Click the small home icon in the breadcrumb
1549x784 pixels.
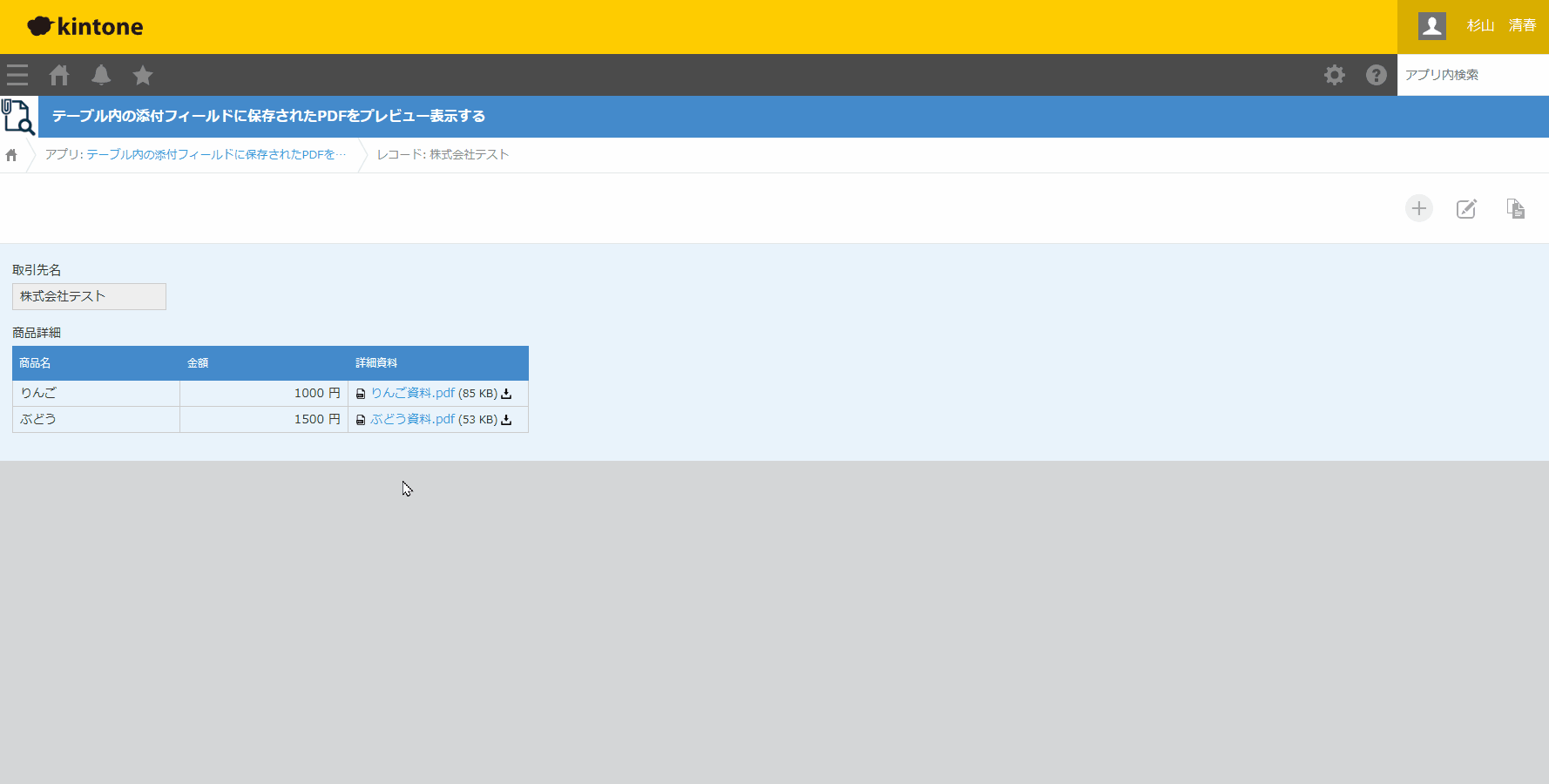[x=11, y=155]
